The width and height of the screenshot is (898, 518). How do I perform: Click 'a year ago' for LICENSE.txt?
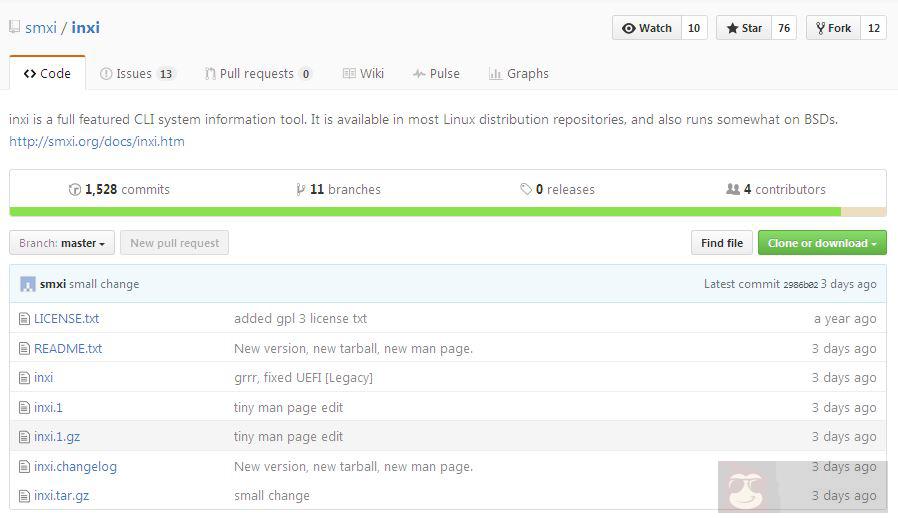845,319
